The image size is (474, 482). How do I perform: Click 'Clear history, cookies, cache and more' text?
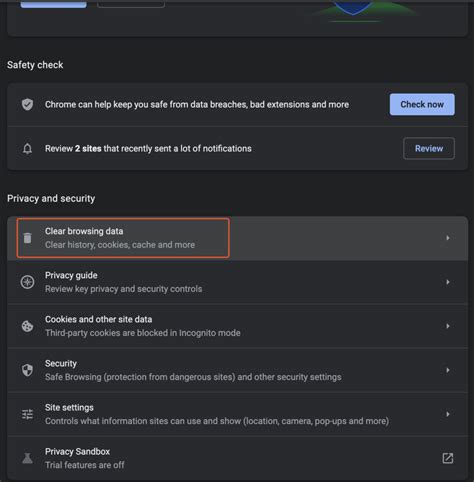coord(120,245)
